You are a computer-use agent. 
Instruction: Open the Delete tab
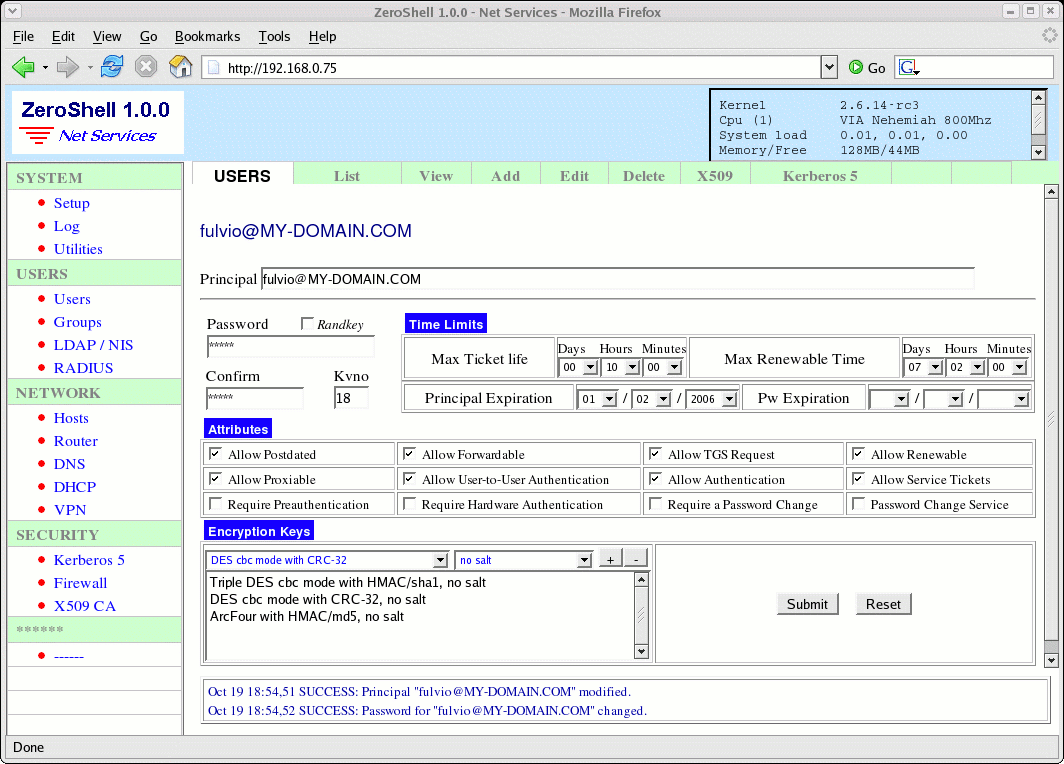pos(643,176)
